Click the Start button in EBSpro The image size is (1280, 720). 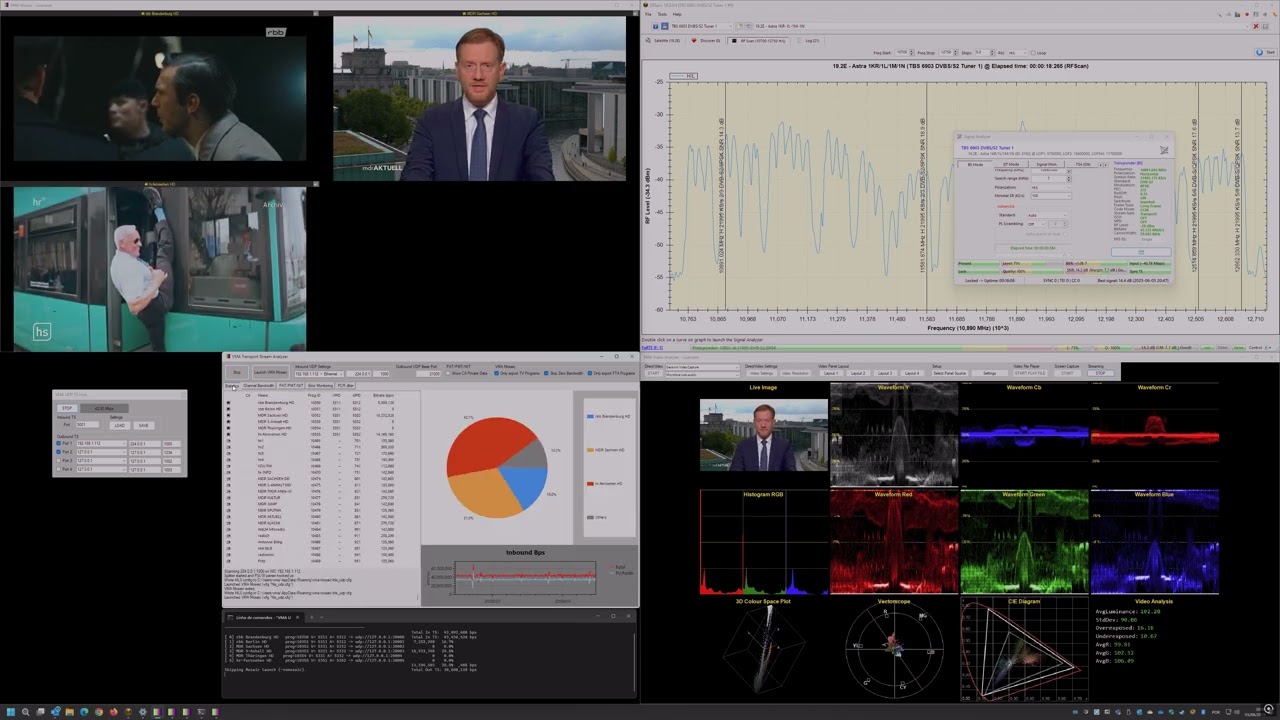[1266, 52]
